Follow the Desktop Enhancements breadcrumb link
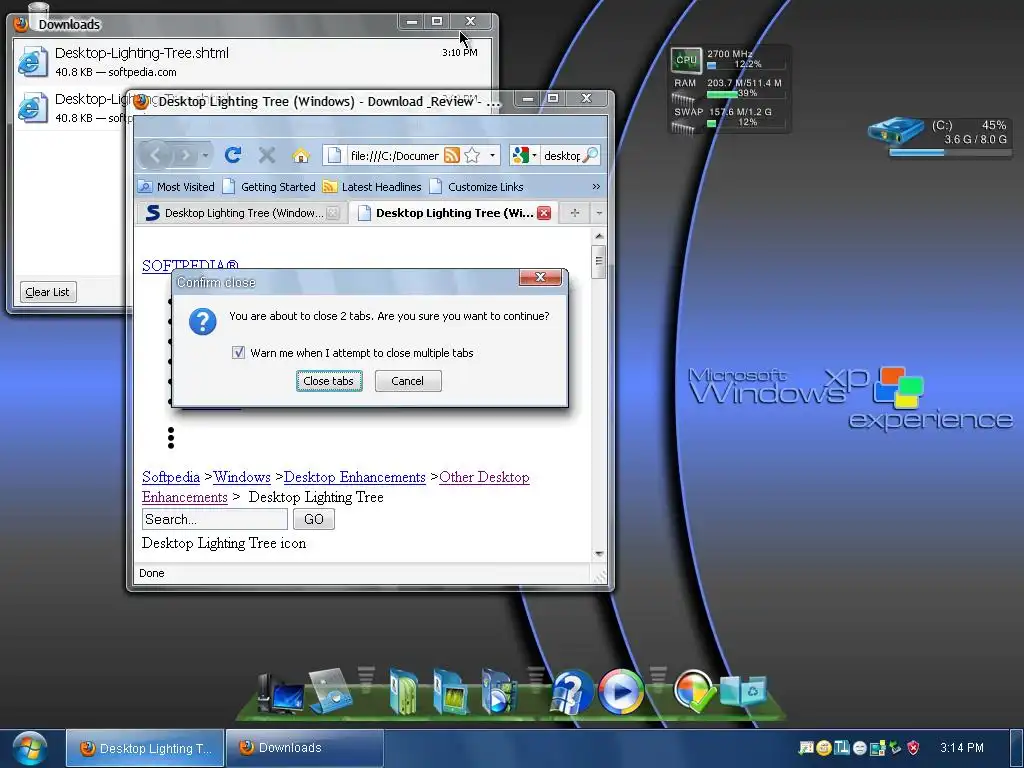1024x768 pixels. tap(355, 477)
